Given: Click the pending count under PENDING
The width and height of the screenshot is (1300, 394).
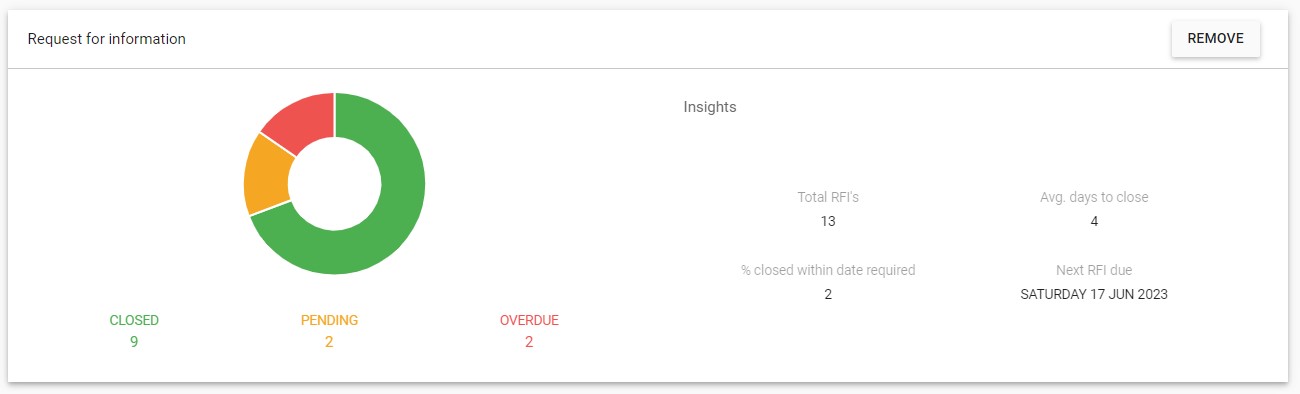Looking at the screenshot, I should coord(329,342).
